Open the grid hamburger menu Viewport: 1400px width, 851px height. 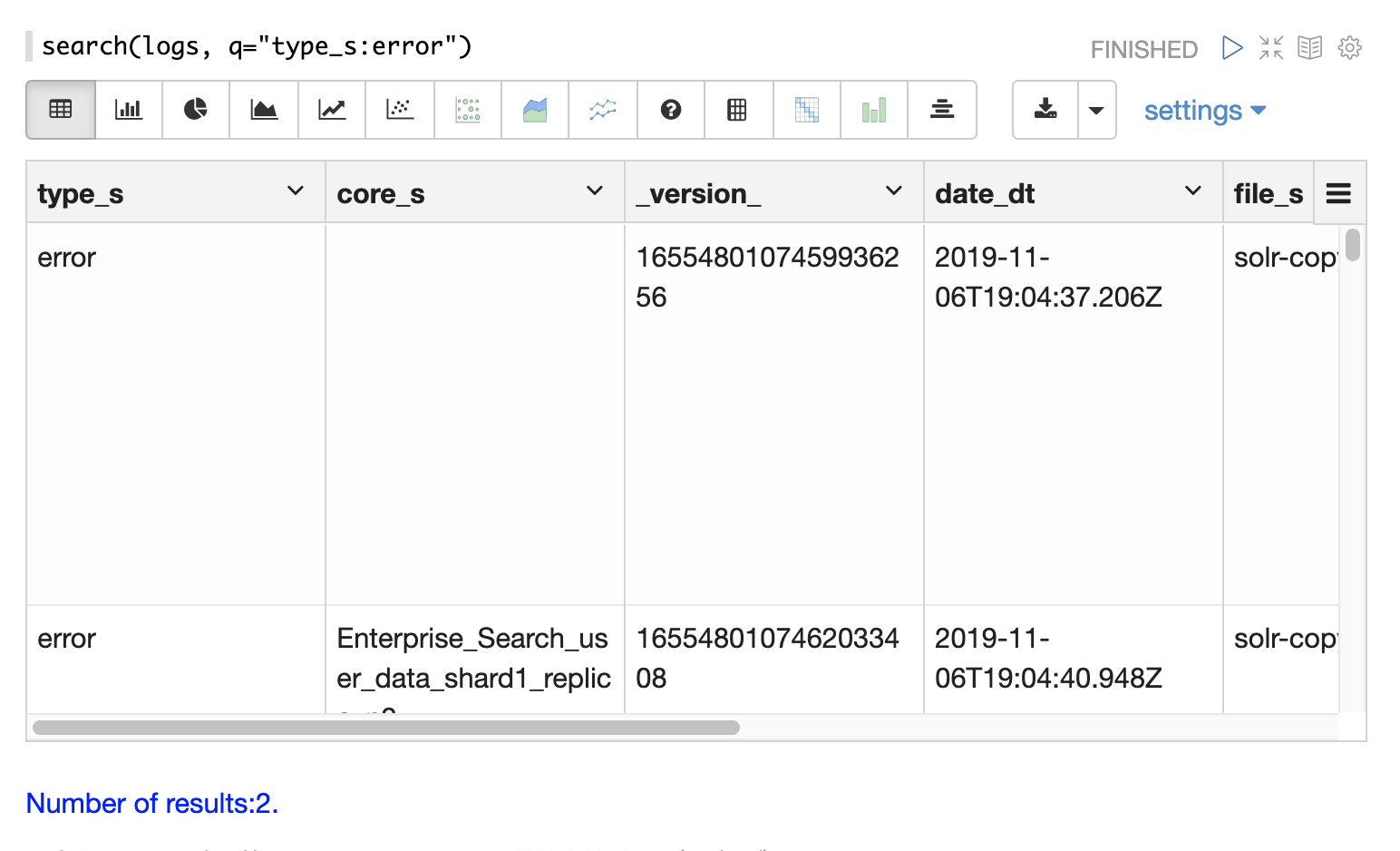coord(1338,193)
